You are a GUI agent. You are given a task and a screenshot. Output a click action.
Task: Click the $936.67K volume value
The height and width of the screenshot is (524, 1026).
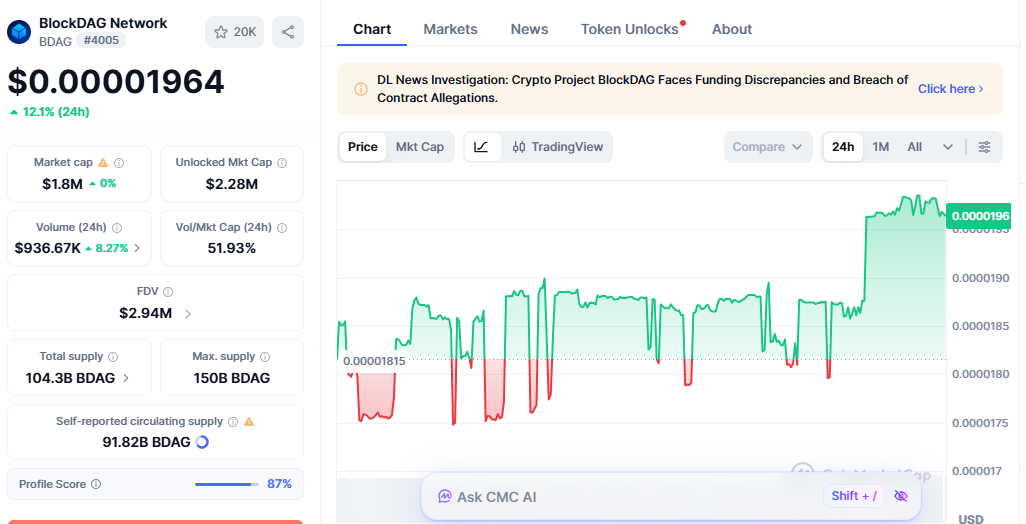pyautogui.click(x=48, y=248)
